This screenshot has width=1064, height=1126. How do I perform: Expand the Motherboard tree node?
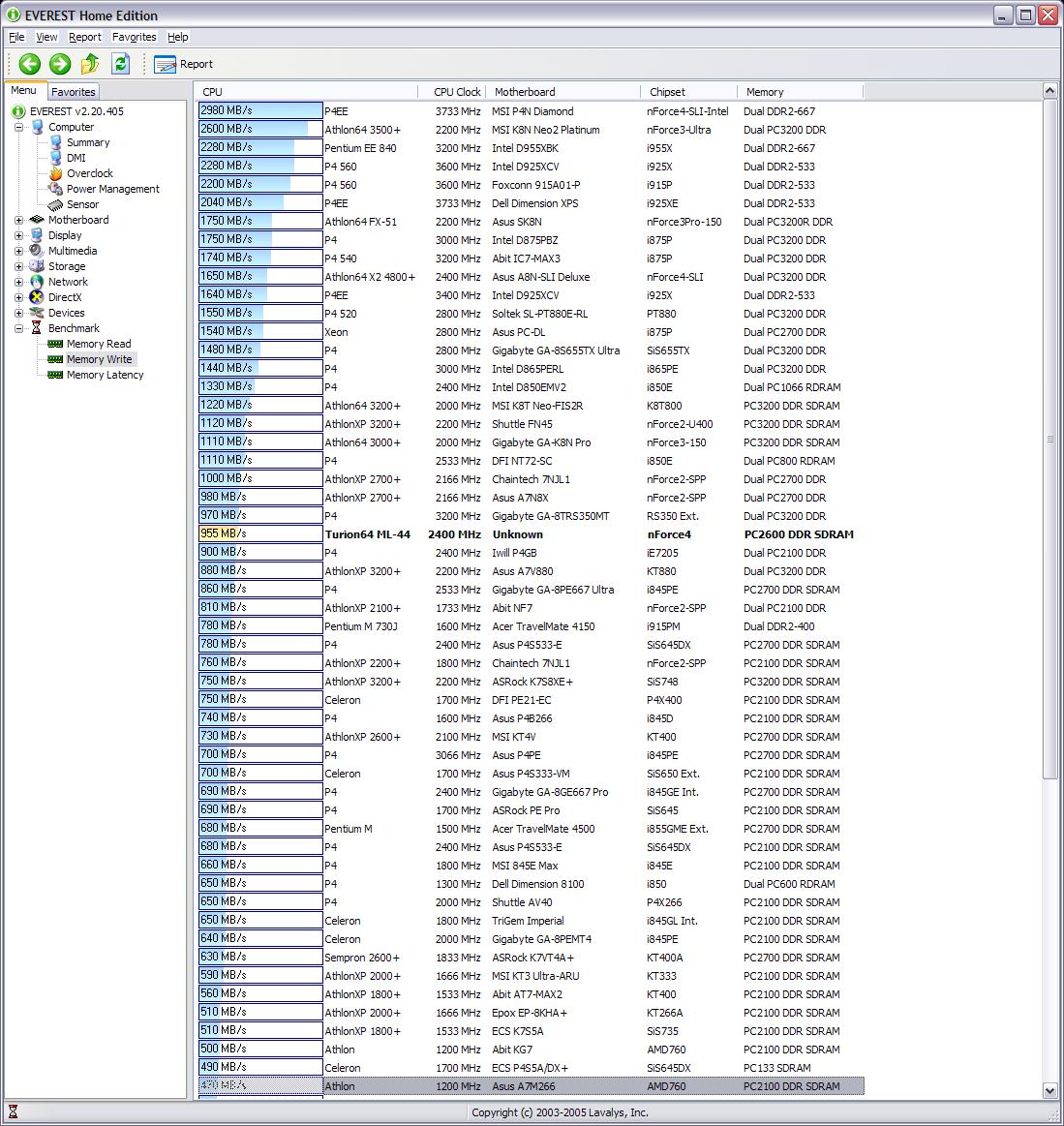pyautogui.click(x=18, y=220)
